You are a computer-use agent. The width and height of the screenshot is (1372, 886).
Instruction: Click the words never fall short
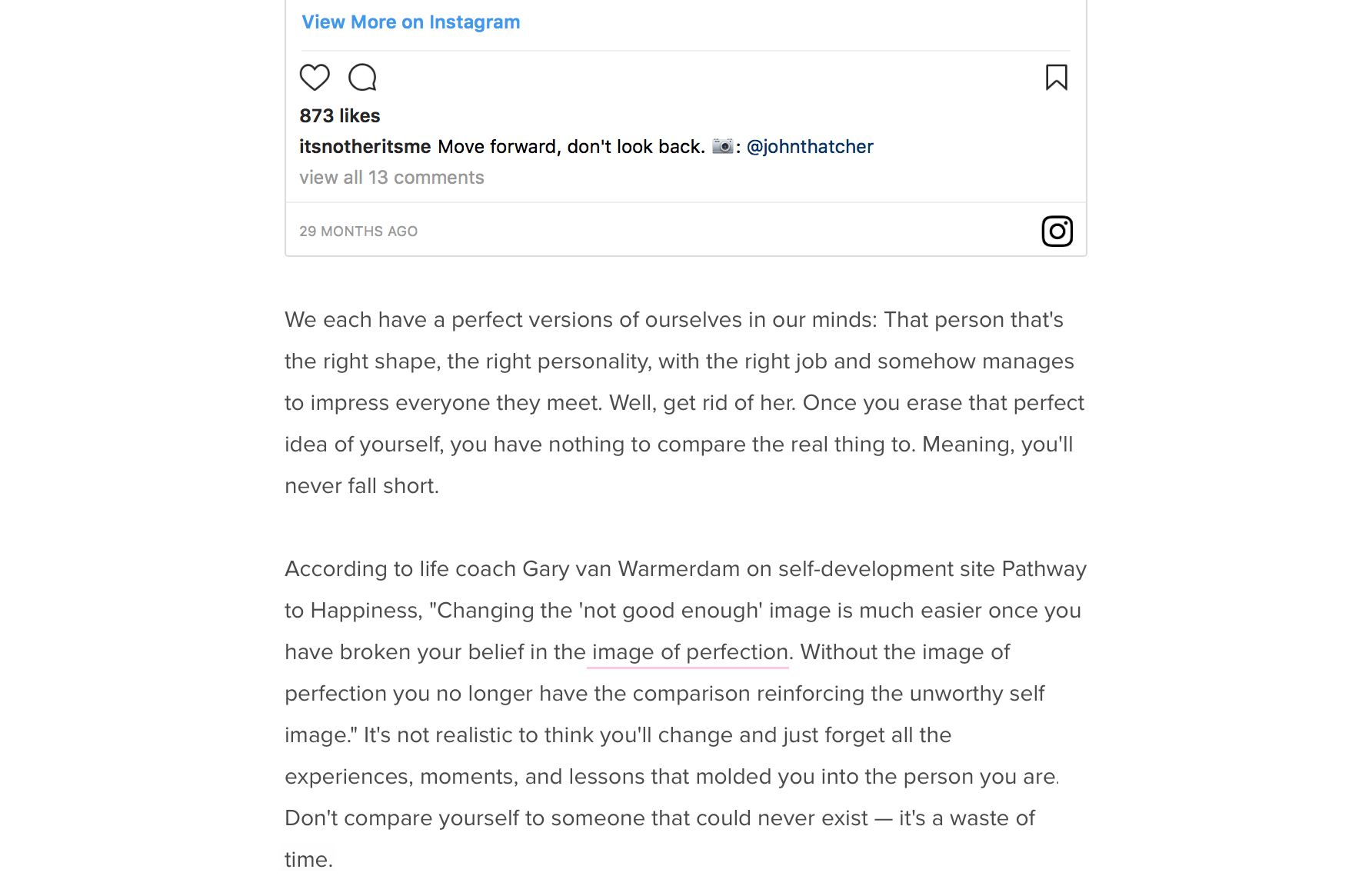[361, 486]
